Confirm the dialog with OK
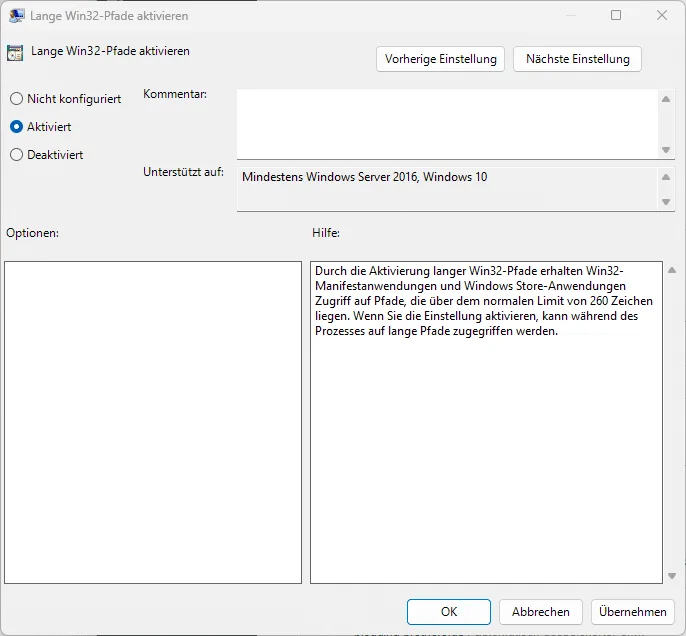 [449, 612]
